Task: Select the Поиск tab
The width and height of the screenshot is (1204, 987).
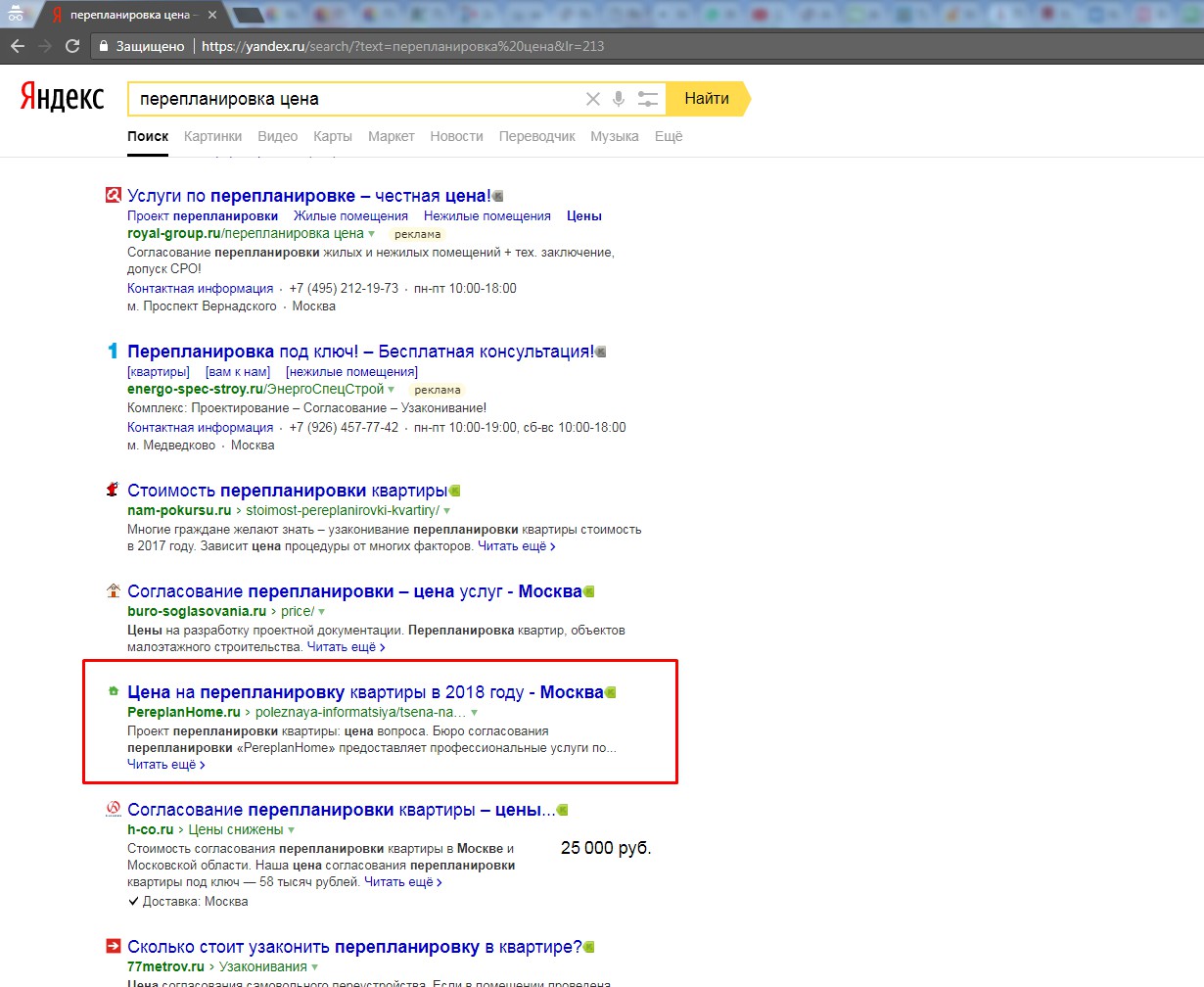Action: (x=148, y=136)
